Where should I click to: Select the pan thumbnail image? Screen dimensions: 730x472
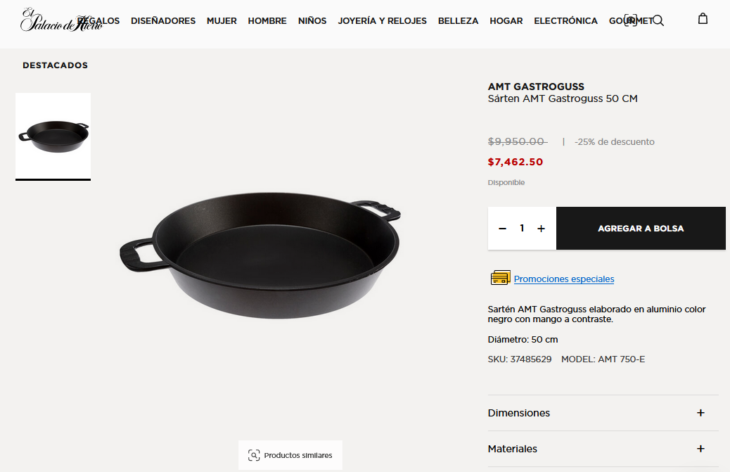click(53, 136)
